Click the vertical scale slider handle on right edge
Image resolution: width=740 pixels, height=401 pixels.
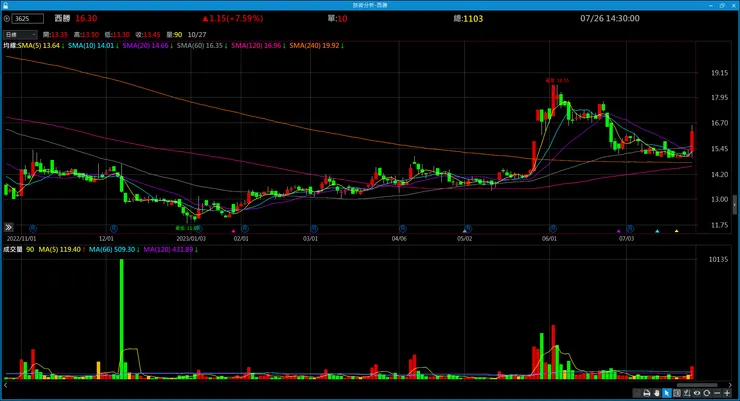pos(735,205)
